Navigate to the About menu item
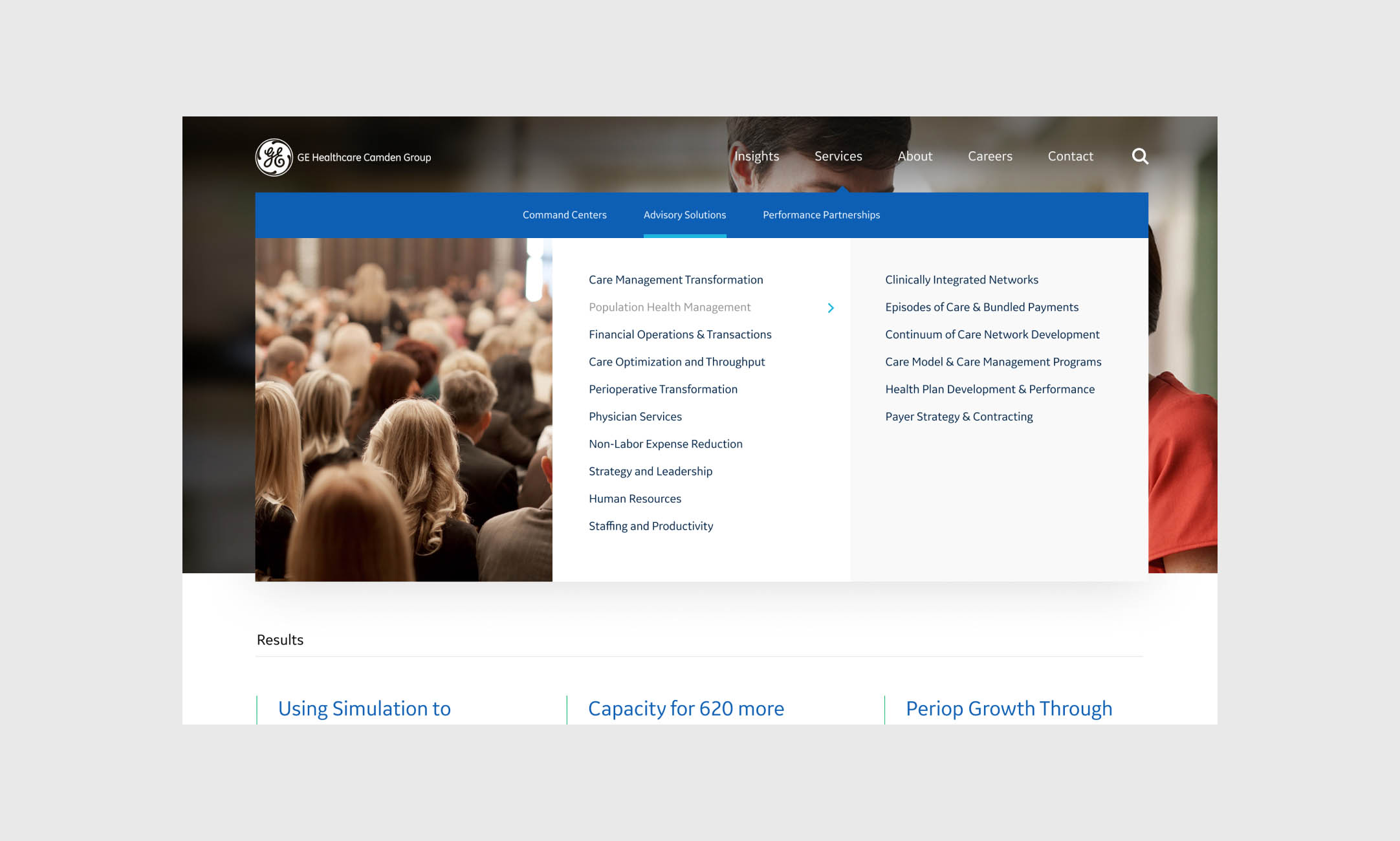The width and height of the screenshot is (1400, 841). click(914, 156)
